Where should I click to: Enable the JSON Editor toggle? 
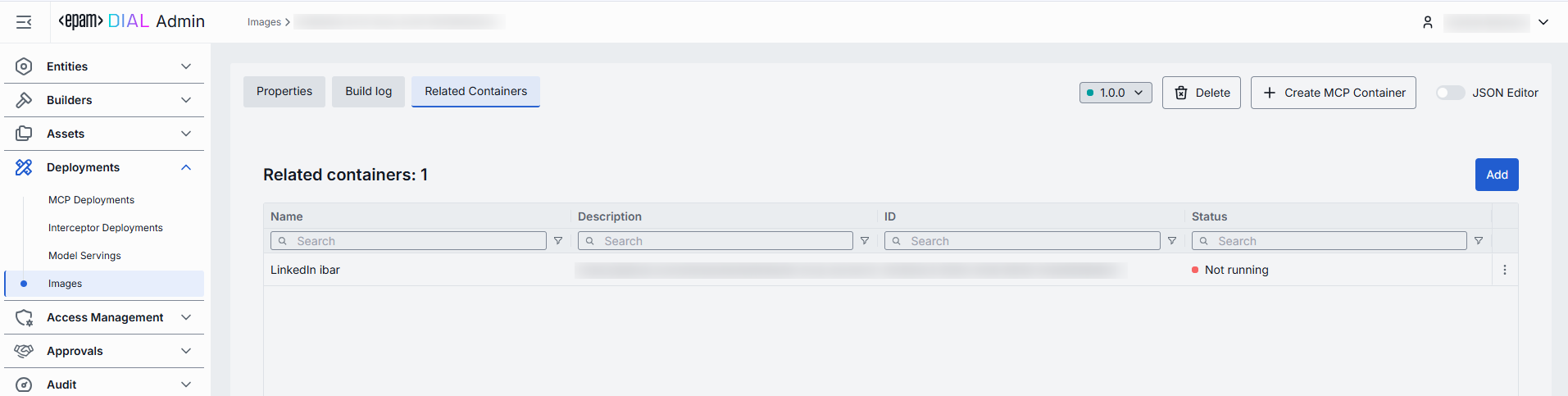click(1450, 93)
